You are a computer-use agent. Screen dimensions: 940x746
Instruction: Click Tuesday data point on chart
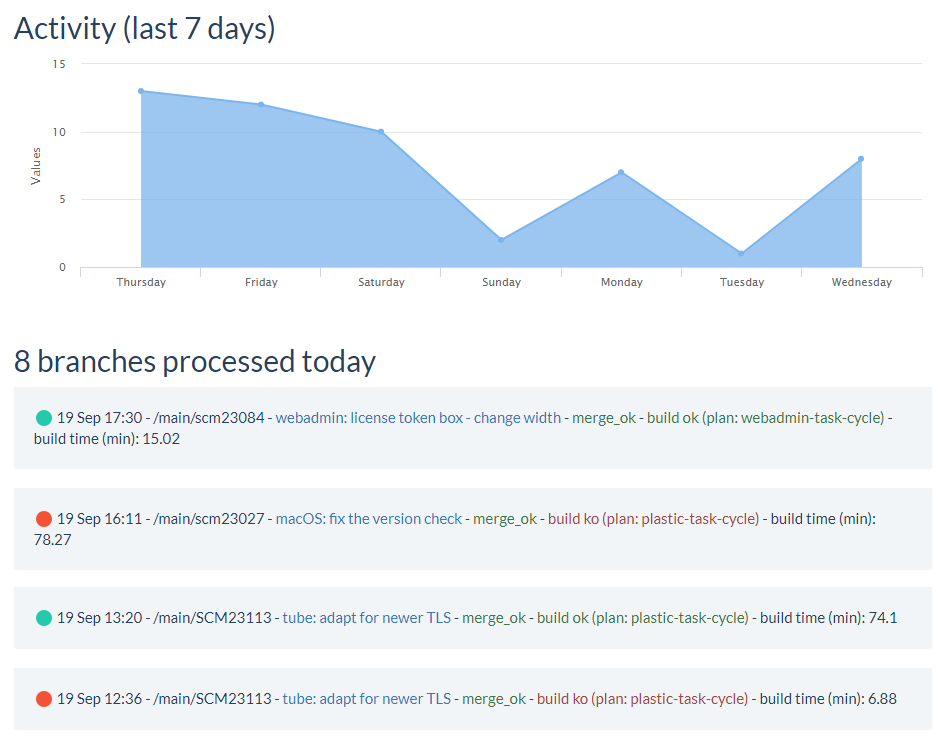[742, 254]
